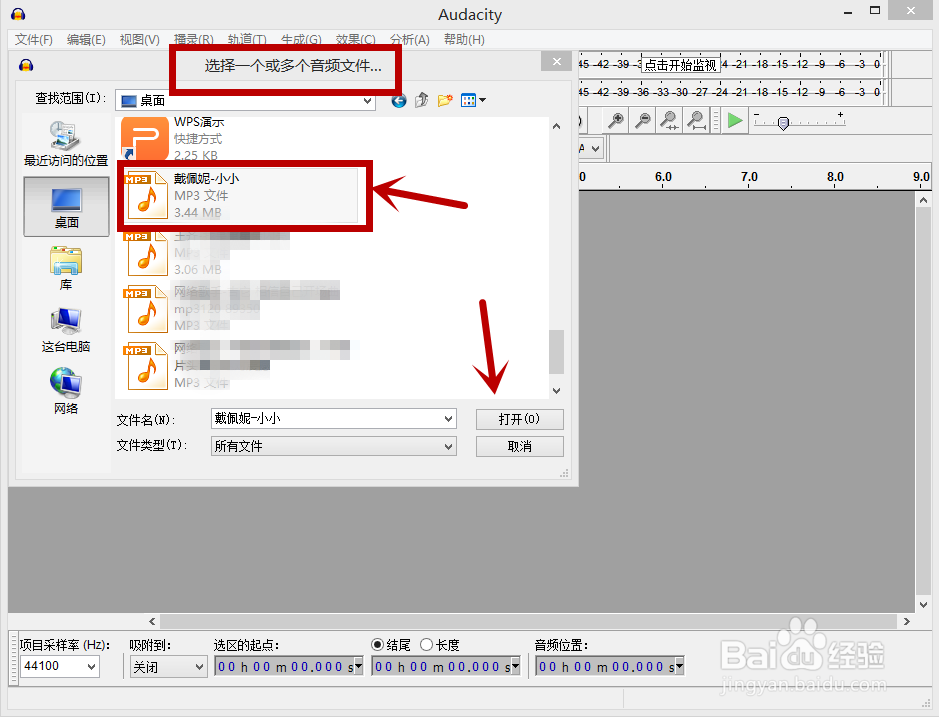Select the last MP3 file in list
Viewport: 939px width, 717px height.
(x=237, y=365)
